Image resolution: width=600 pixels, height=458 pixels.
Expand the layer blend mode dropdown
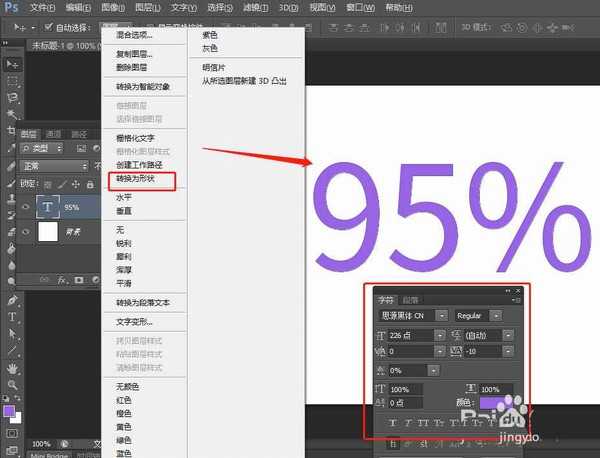tap(57, 166)
